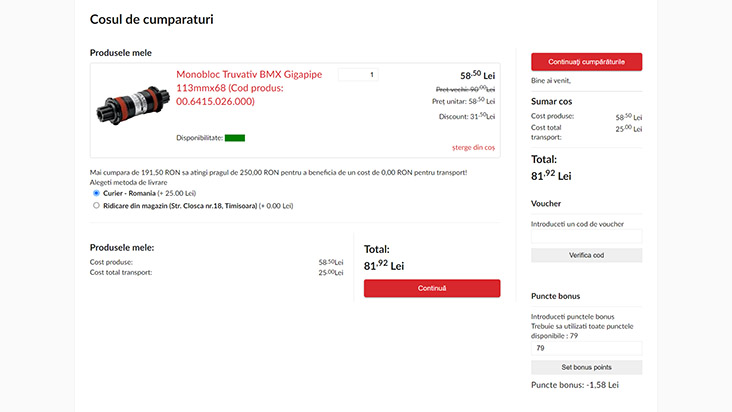The image size is (732, 412).
Task: Focus the voucher code input field
Action: pos(586,237)
